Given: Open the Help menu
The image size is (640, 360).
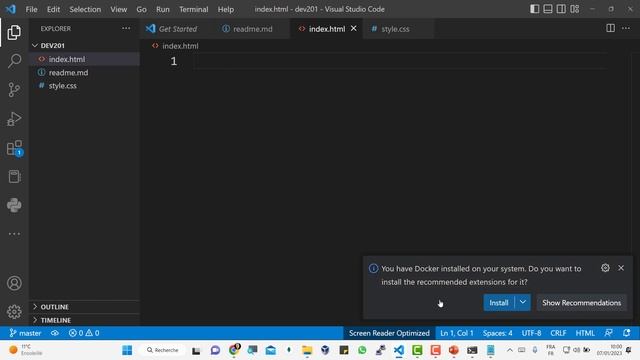Looking at the screenshot, I should point(225,9).
